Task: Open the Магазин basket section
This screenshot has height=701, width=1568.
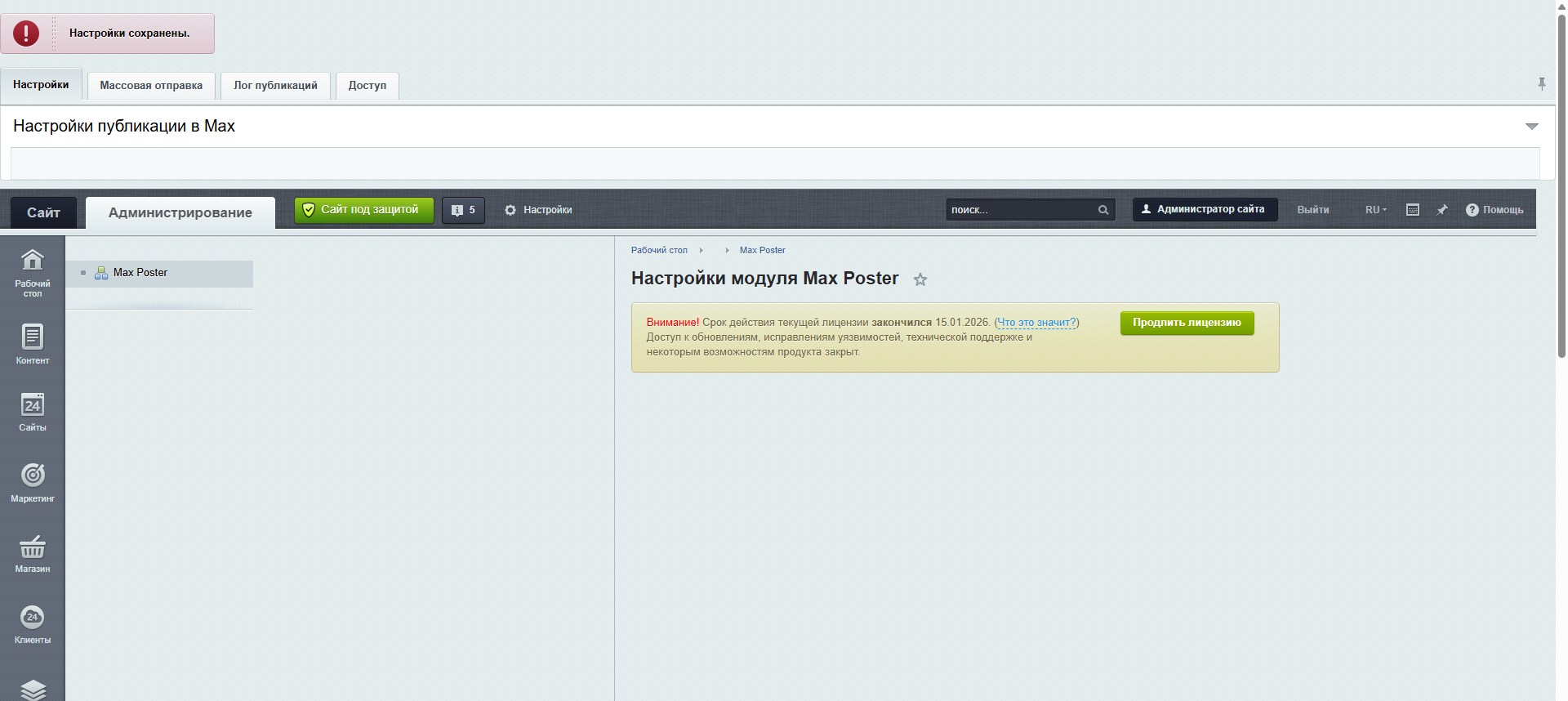Action: pos(32,553)
